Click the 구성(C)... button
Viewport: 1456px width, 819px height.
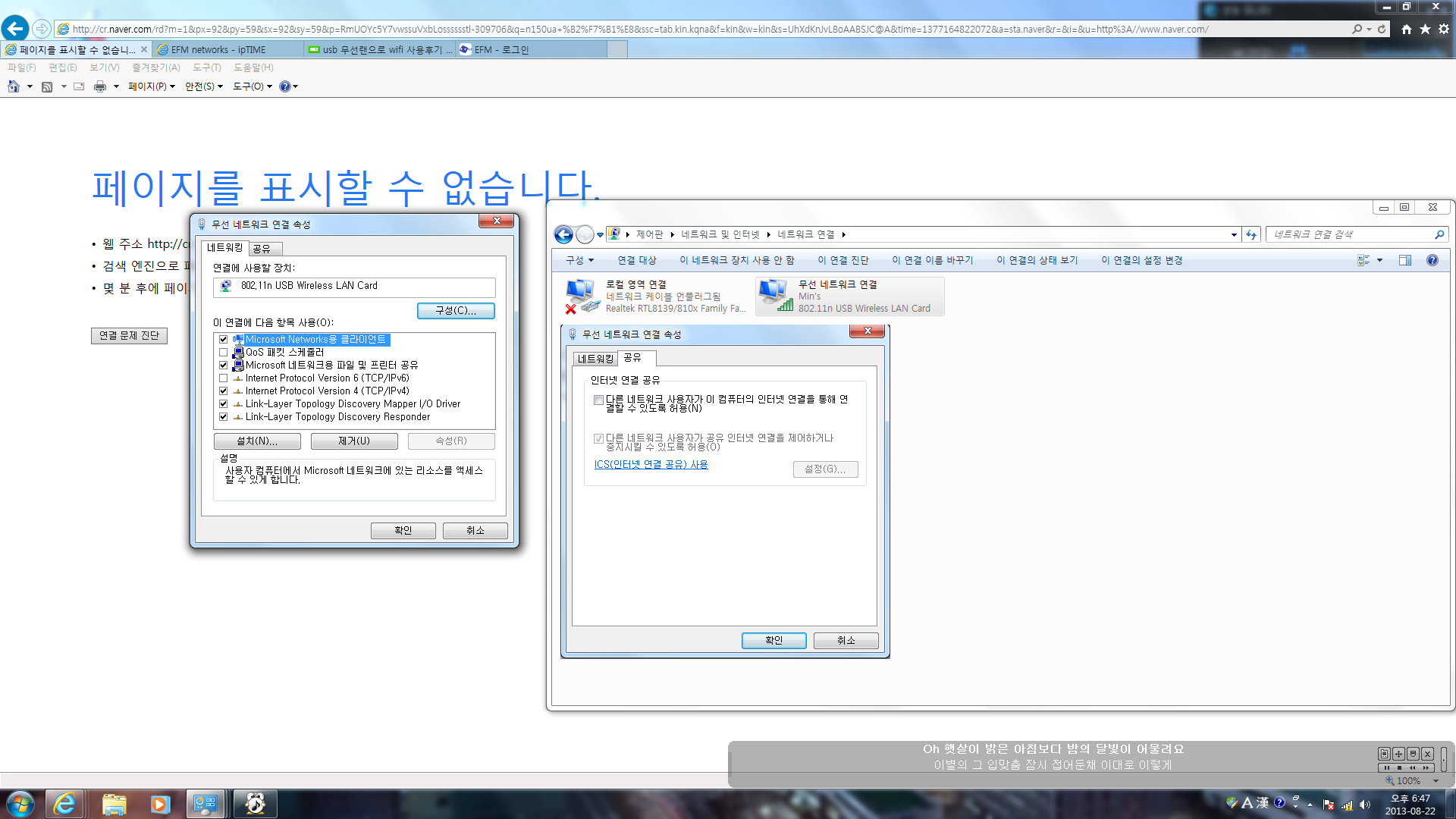pyautogui.click(x=456, y=311)
